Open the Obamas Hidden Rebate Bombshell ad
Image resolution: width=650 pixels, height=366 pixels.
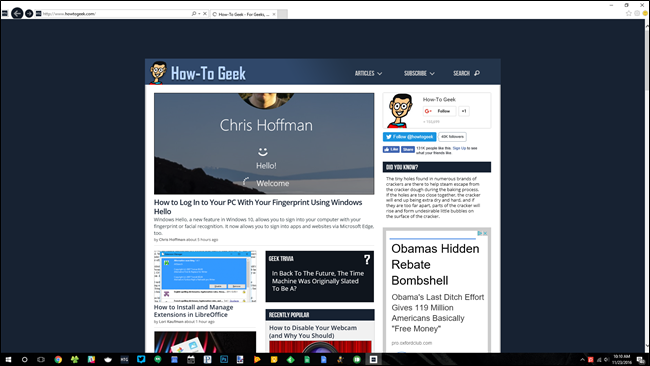435,264
